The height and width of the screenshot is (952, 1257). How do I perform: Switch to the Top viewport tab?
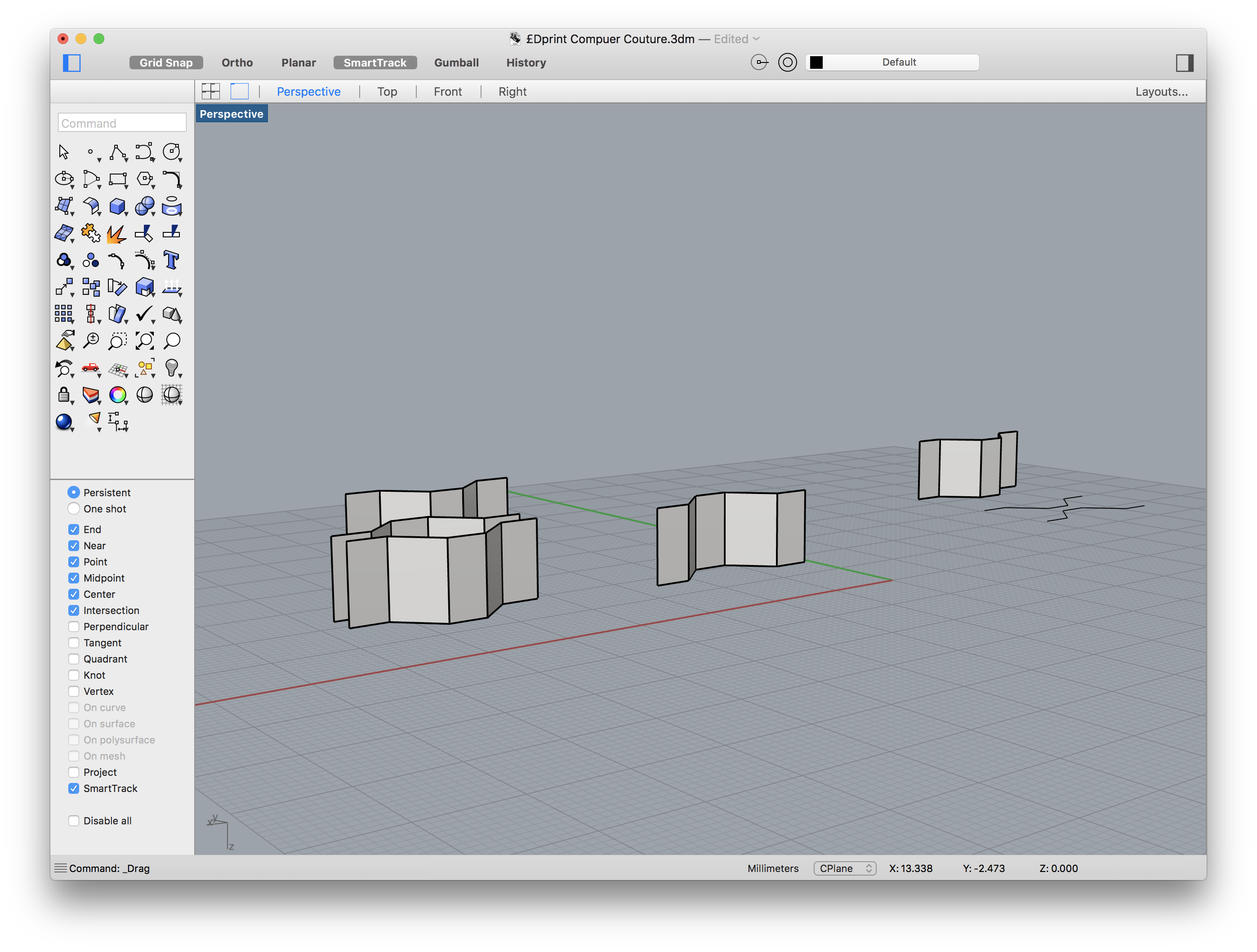click(387, 91)
